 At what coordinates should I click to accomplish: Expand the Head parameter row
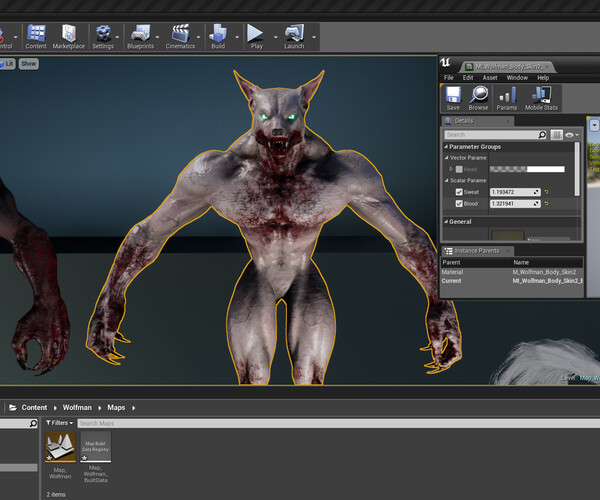point(451,169)
